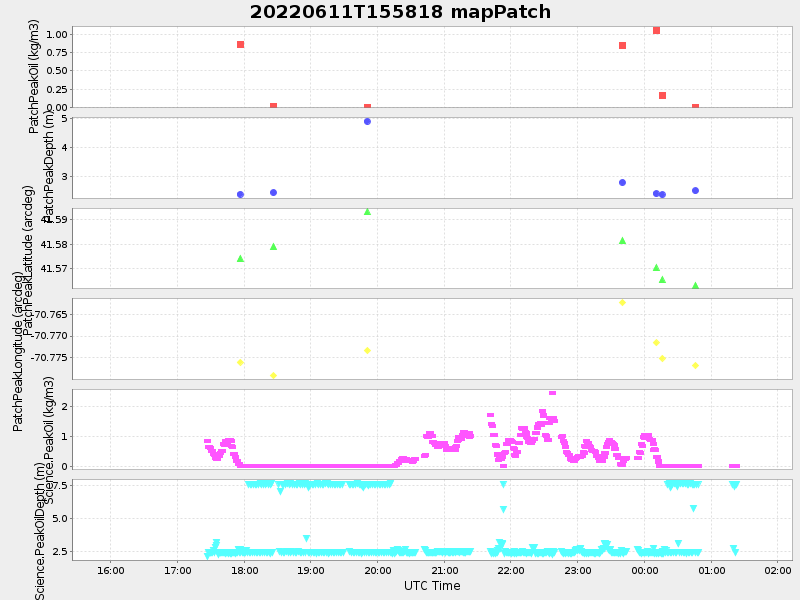Viewport: 800px width, 600px height.
Task: Select blue depth circle near 00:45
Action: pyautogui.click(x=695, y=190)
